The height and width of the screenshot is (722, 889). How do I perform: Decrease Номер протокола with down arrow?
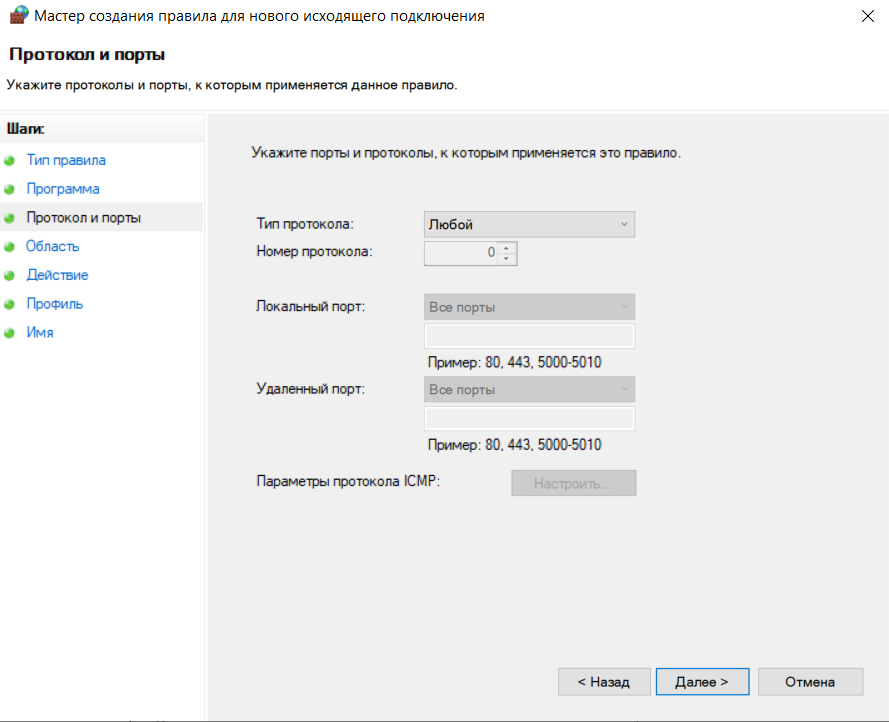tap(506, 259)
